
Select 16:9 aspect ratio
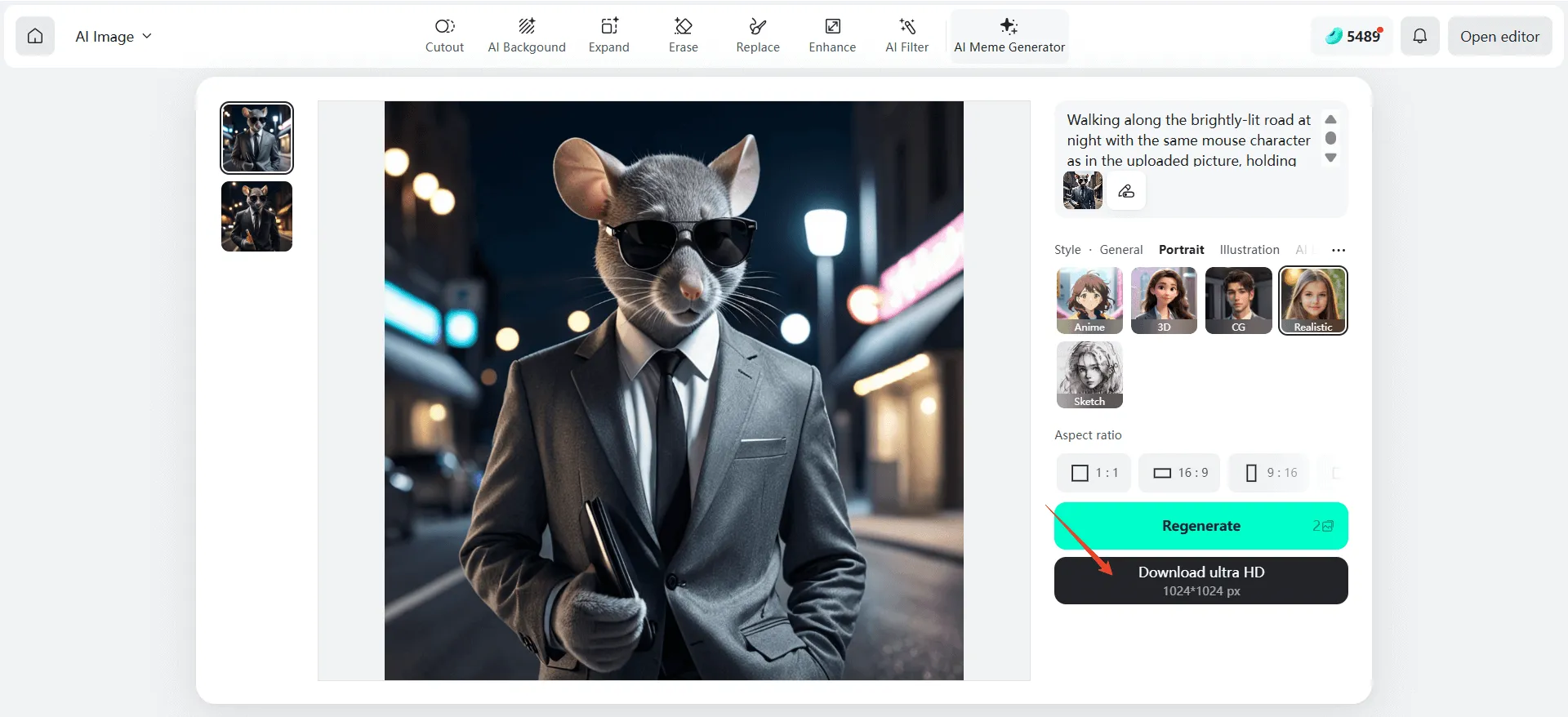coord(1179,473)
